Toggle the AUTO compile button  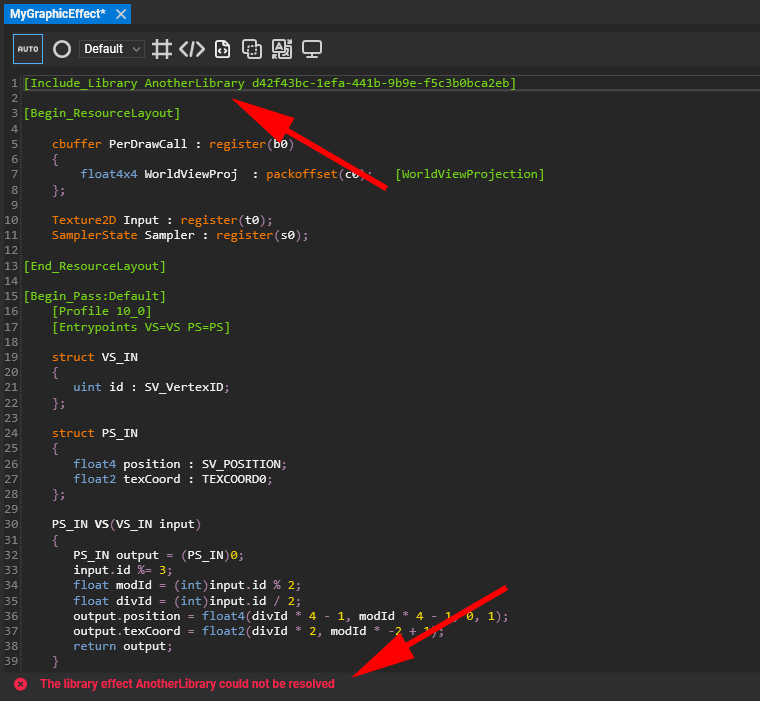click(x=28, y=49)
